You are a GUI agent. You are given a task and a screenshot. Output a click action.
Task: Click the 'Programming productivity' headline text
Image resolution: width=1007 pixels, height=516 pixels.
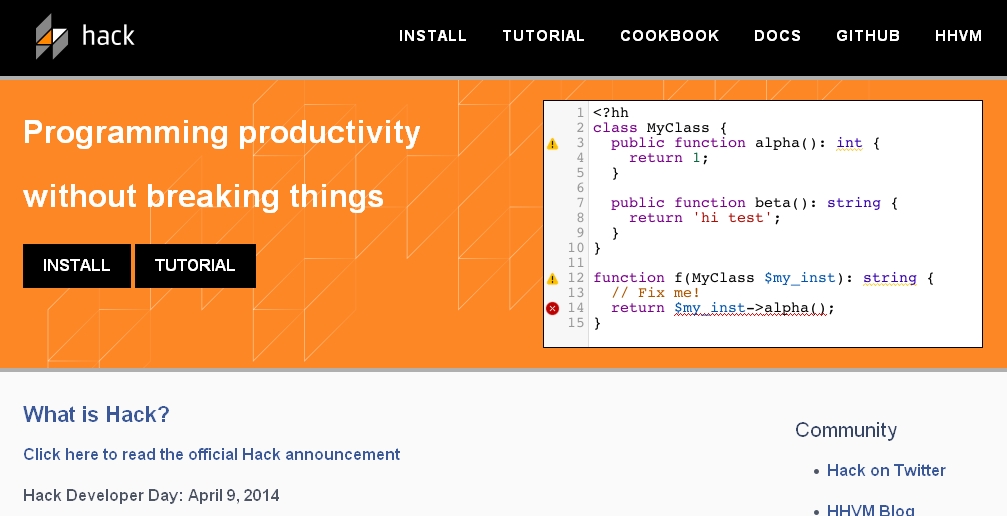[x=222, y=133]
